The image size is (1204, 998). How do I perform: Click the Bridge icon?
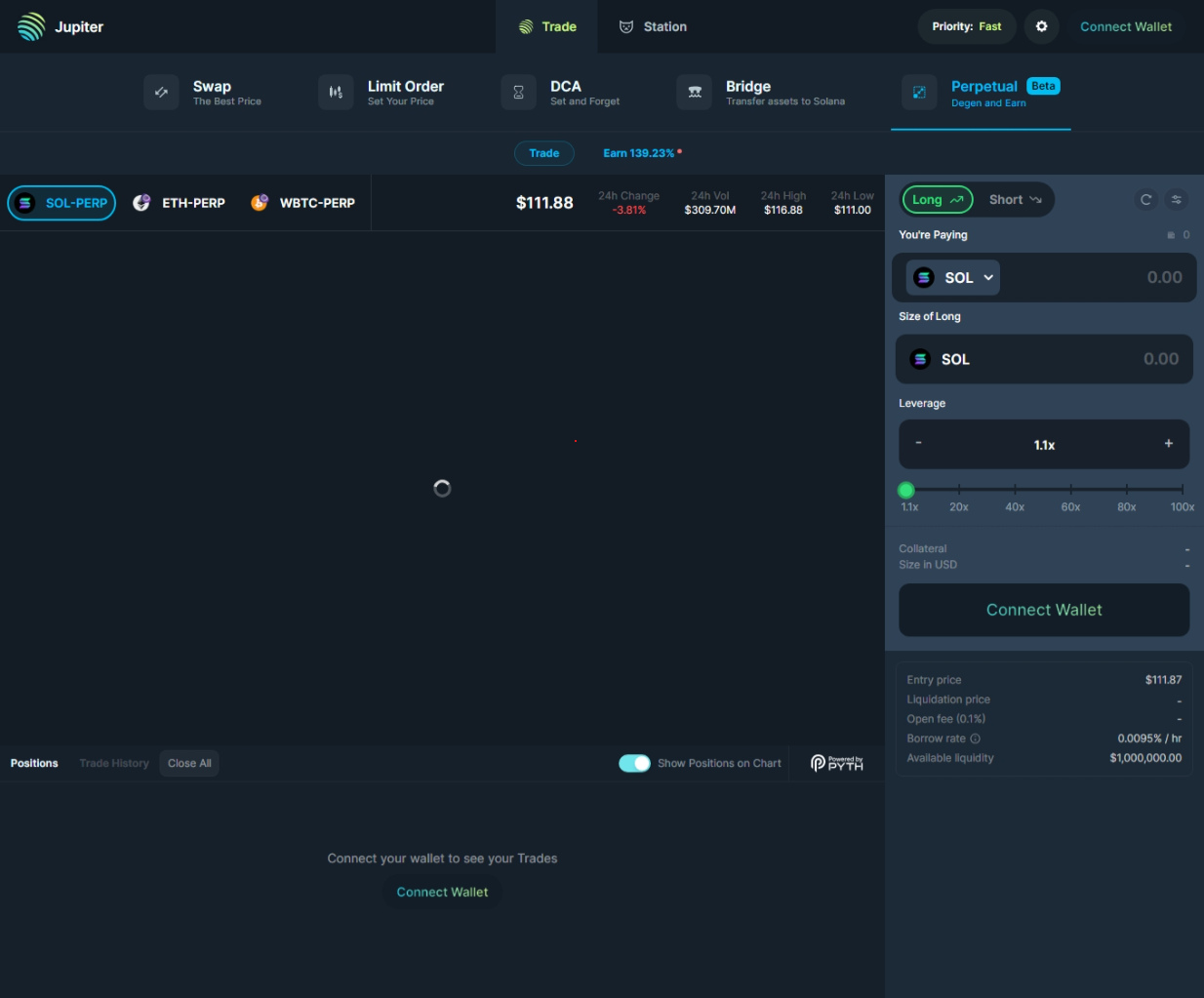[x=695, y=93]
